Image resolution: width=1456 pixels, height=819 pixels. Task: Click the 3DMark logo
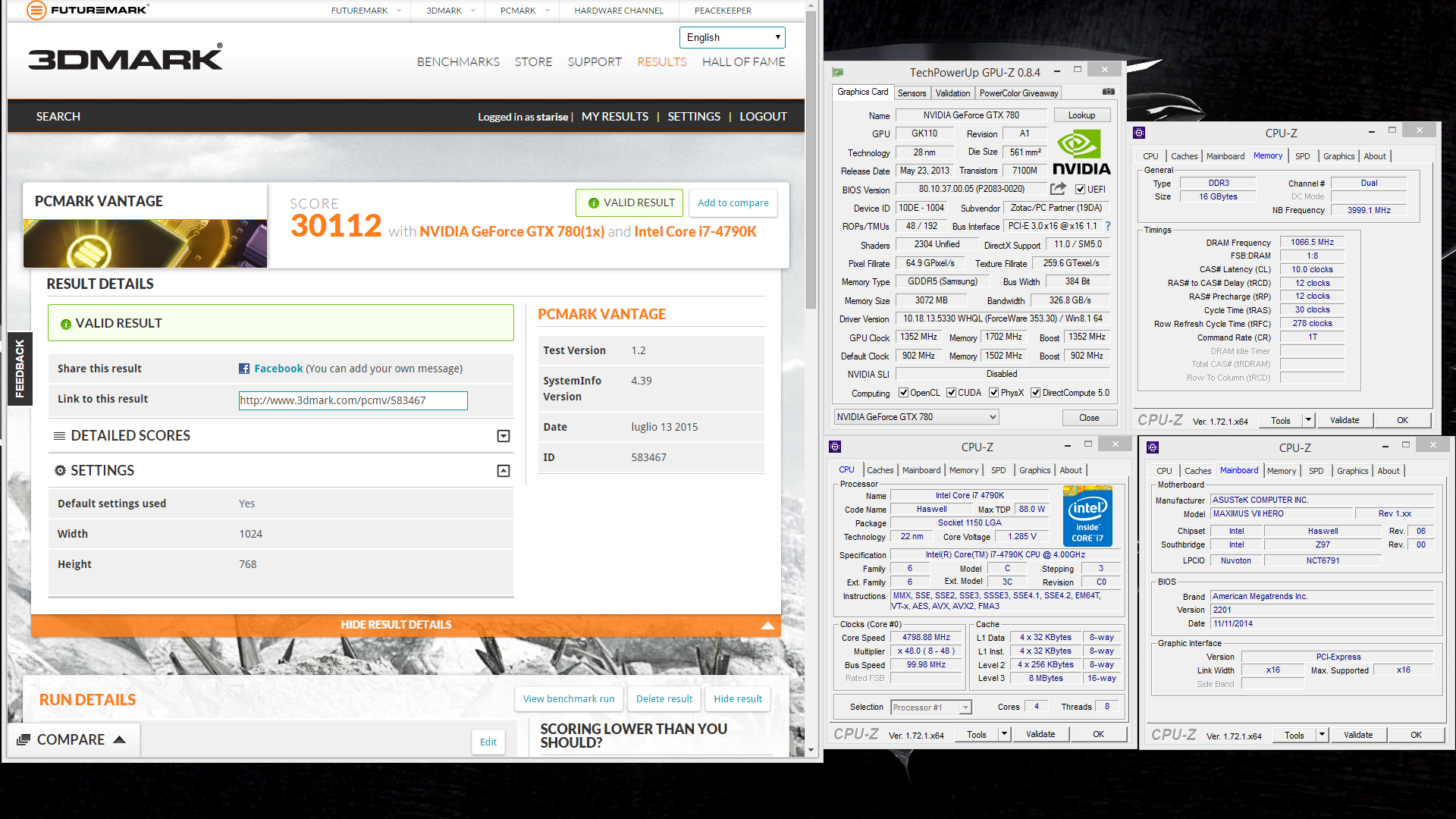(126, 58)
